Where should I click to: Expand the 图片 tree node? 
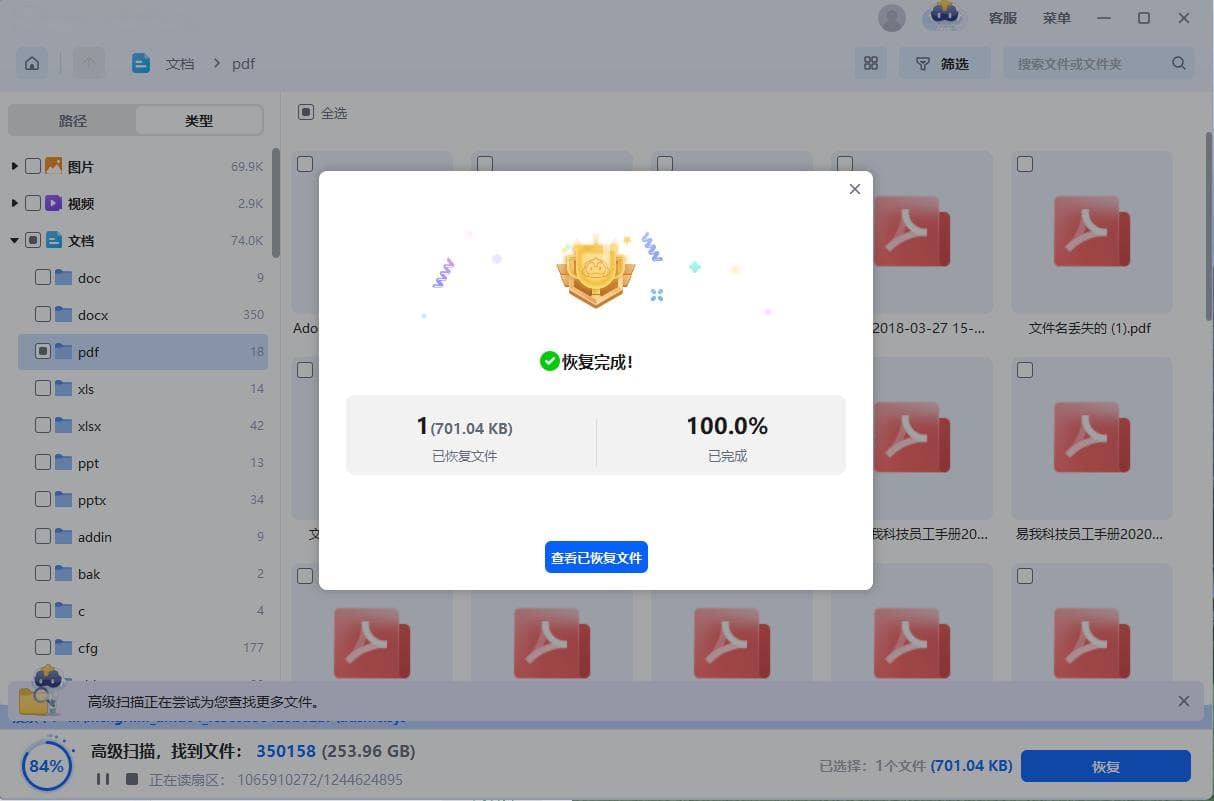click(x=14, y=166)
